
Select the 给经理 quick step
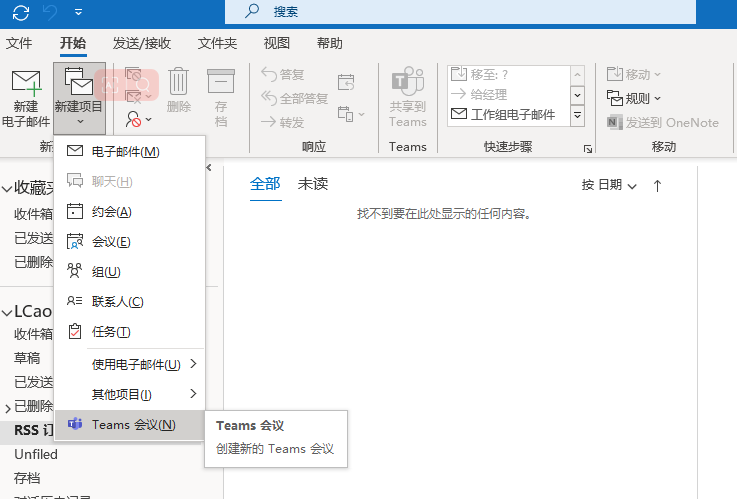509,94
